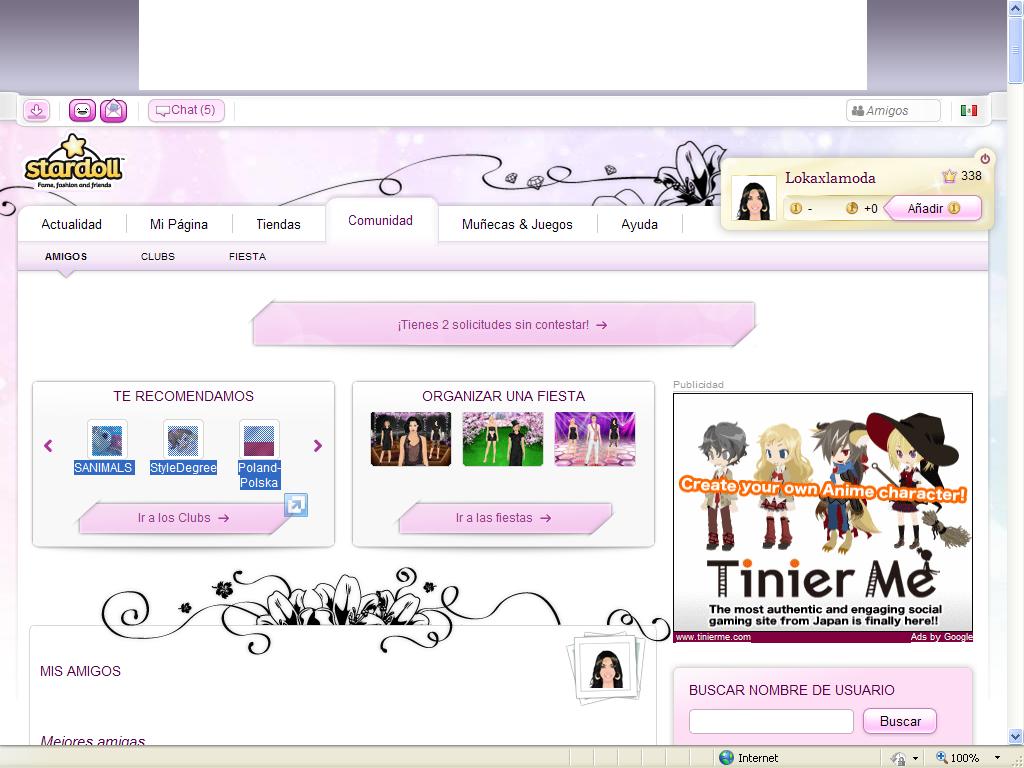Click the status bar security lock icon
Screen dimensions: 1024x768
tap(899, 758)
